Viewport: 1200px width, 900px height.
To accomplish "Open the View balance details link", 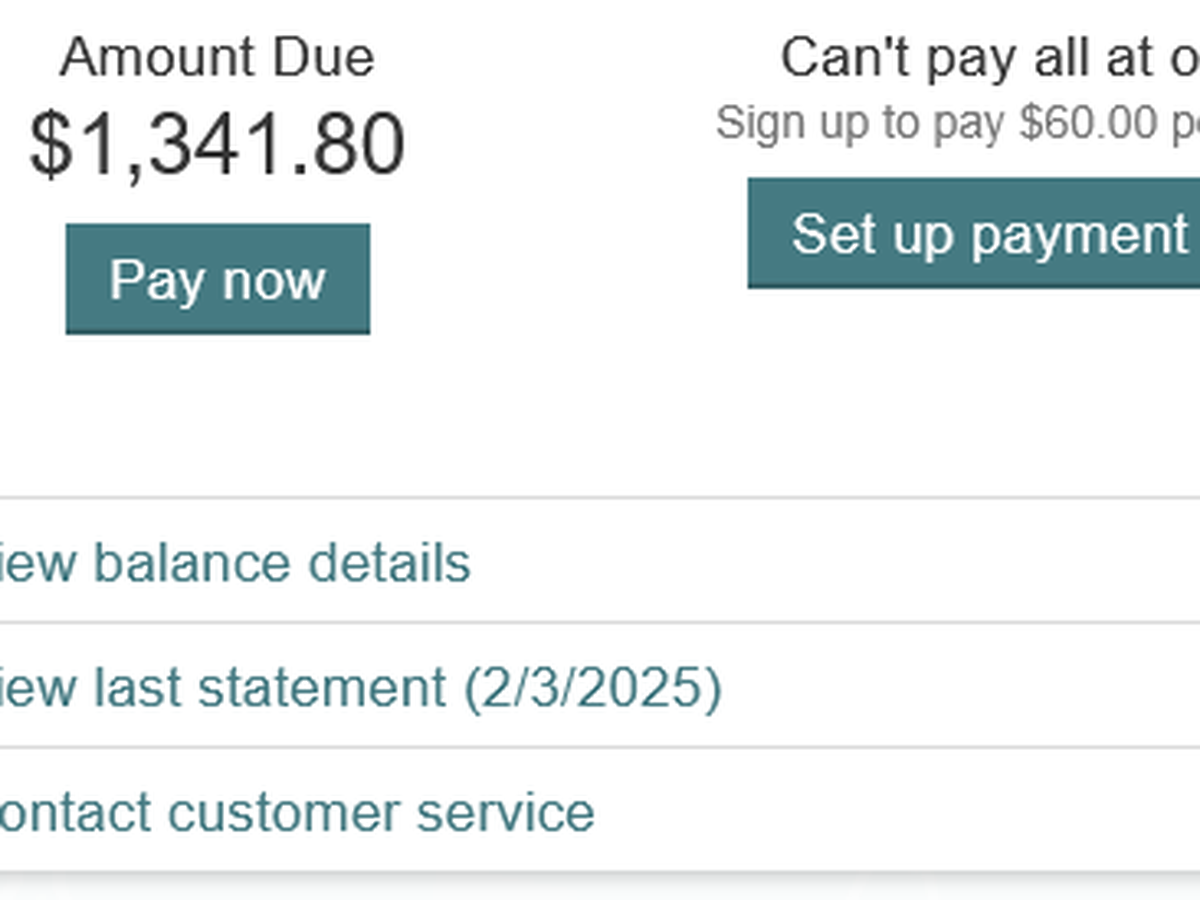I will tap(235, 563).
